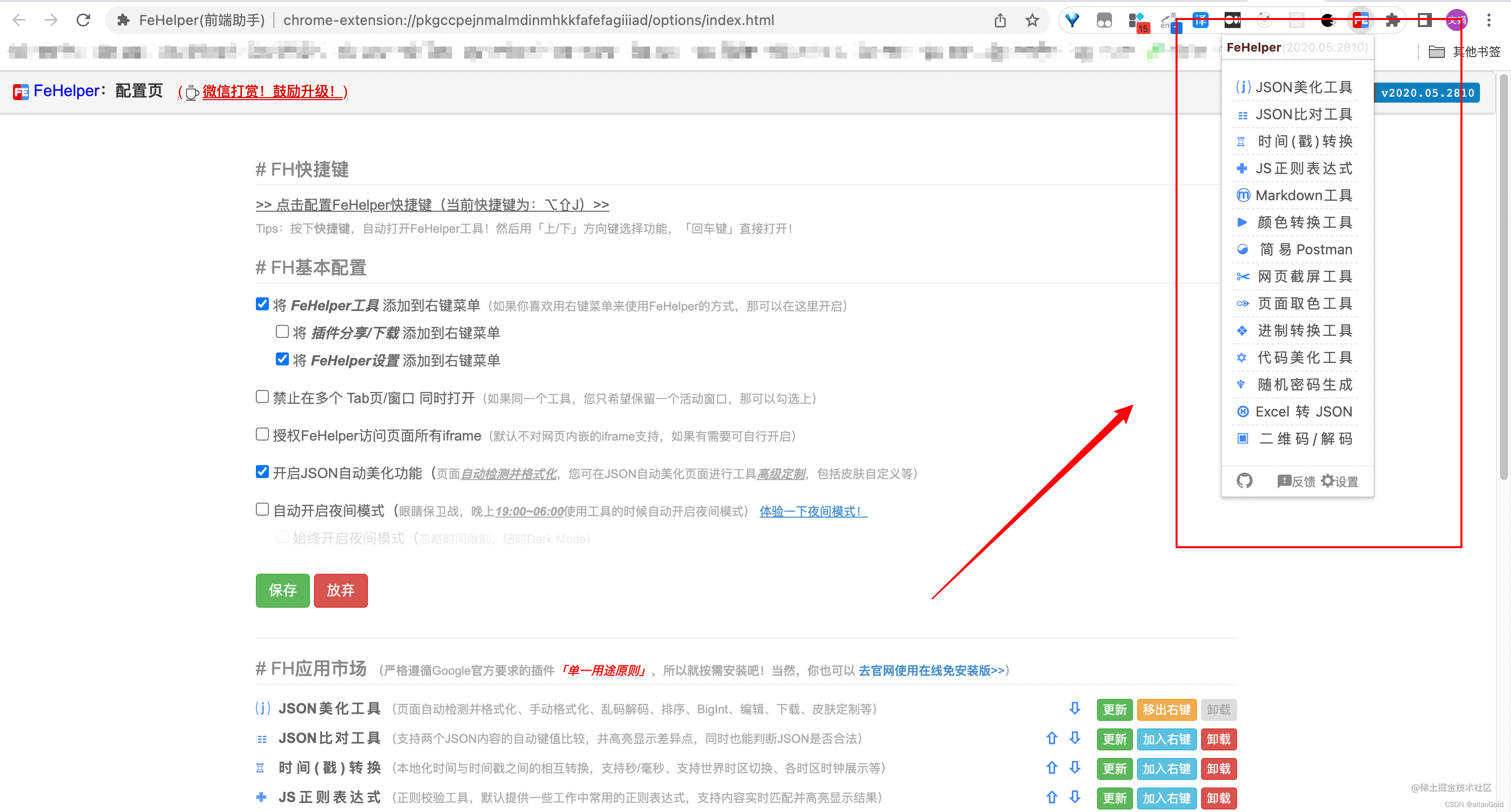Open 其他书签 bookmarks folder
Image resolution: width=1511 pixels, height=812 pixels.
[1464, 52]
